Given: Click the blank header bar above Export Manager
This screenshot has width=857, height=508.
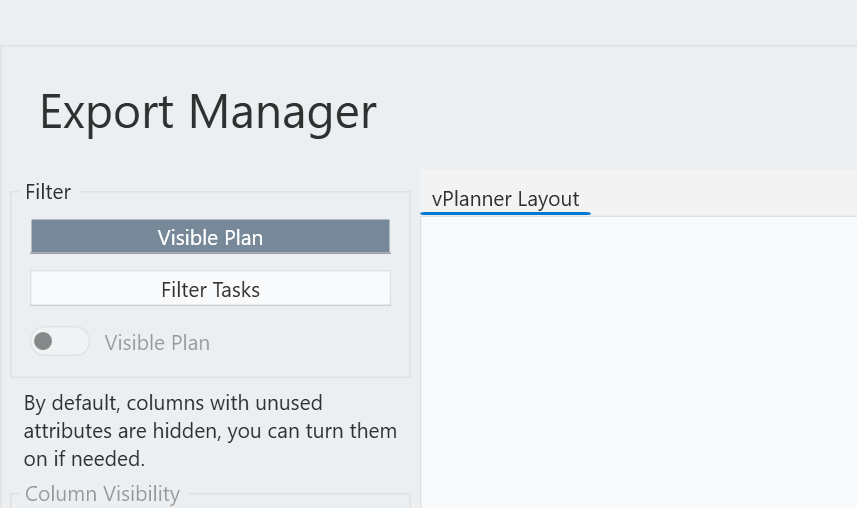Looking at the screenshot, I should 428,22.
